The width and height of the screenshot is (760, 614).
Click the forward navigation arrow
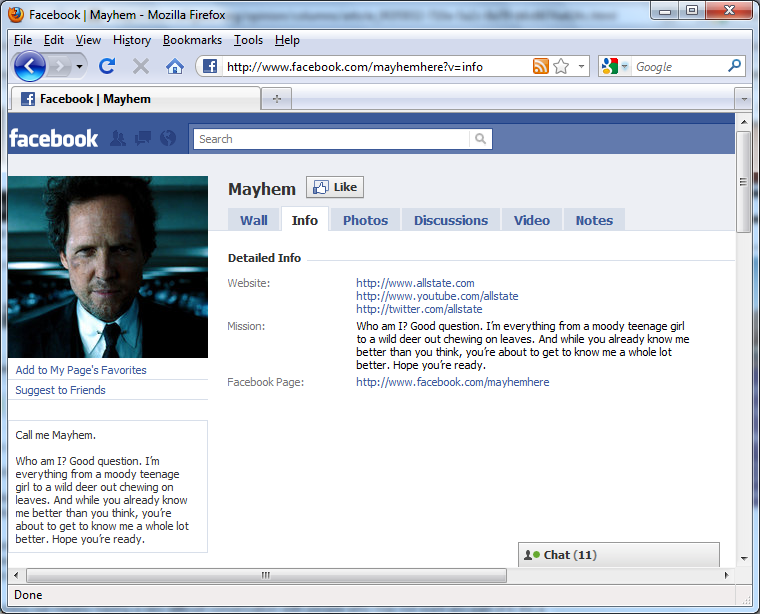(x=60, y=66)
